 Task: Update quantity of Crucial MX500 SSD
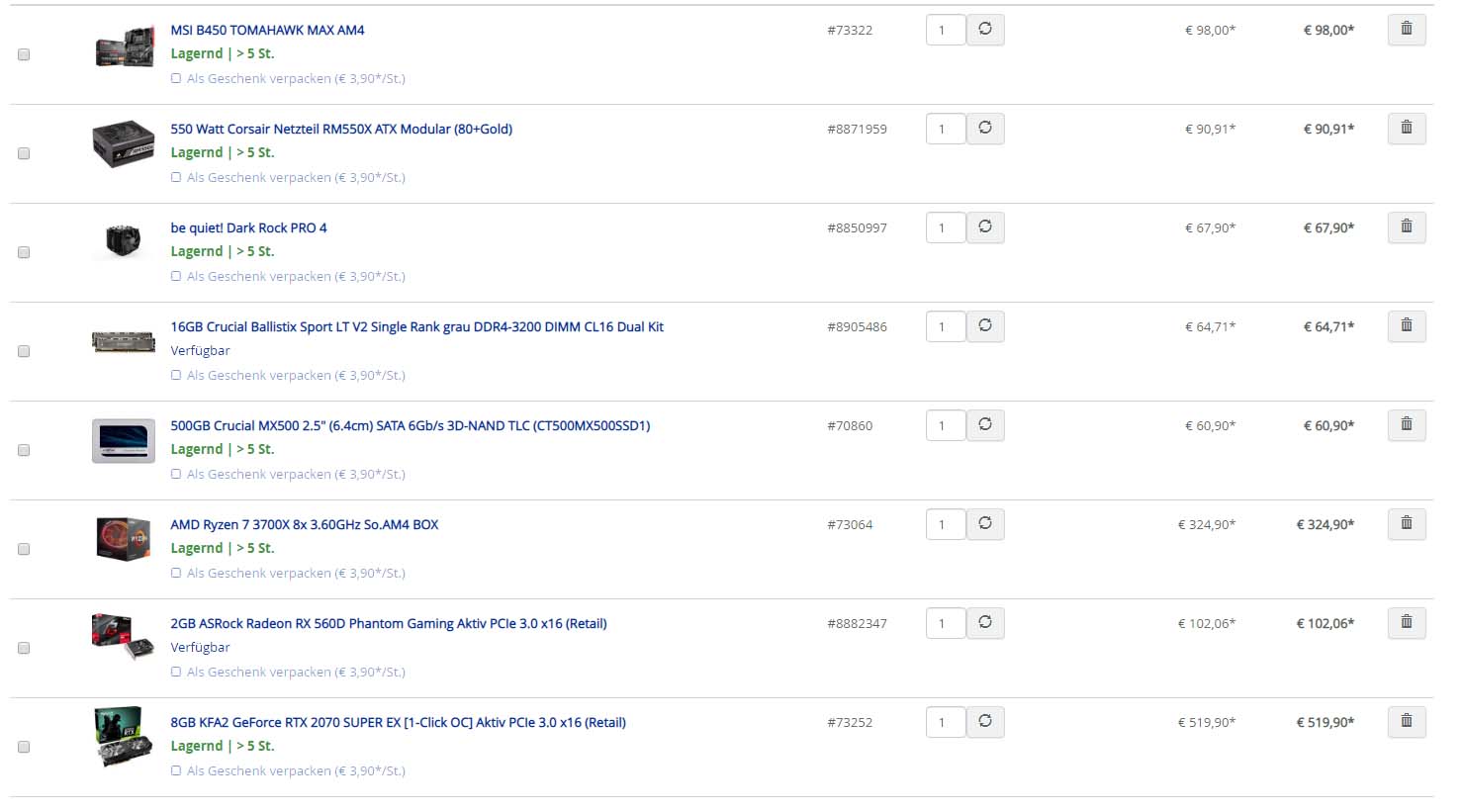[x=985, y=425]
